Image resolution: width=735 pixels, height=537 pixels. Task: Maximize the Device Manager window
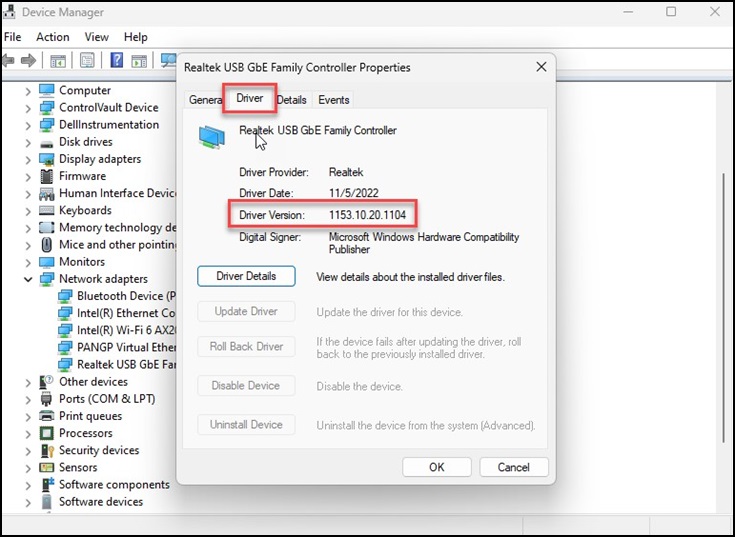(x=671, y=12)
